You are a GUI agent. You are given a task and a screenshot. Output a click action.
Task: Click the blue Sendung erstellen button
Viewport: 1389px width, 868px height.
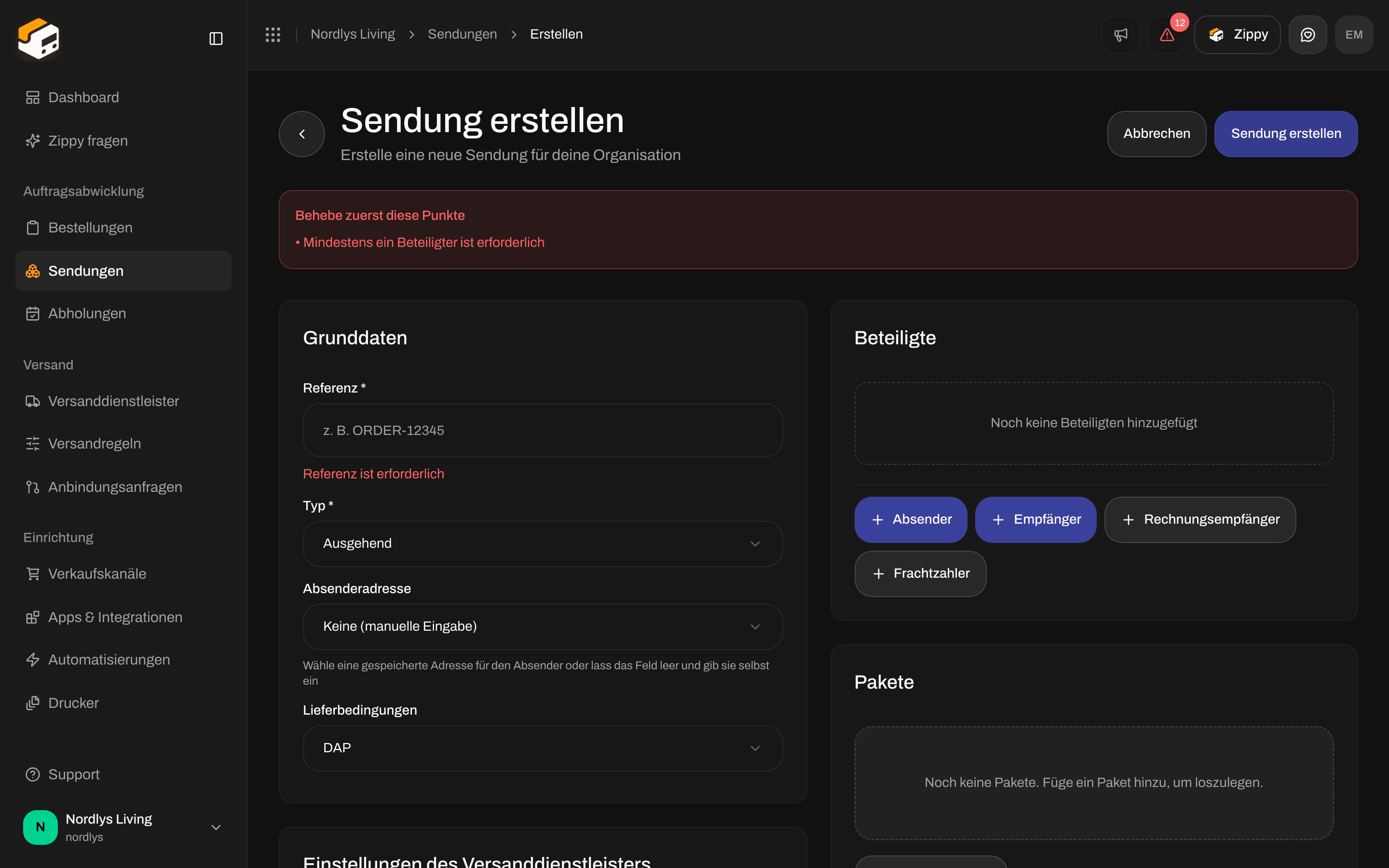point(1286,134)
